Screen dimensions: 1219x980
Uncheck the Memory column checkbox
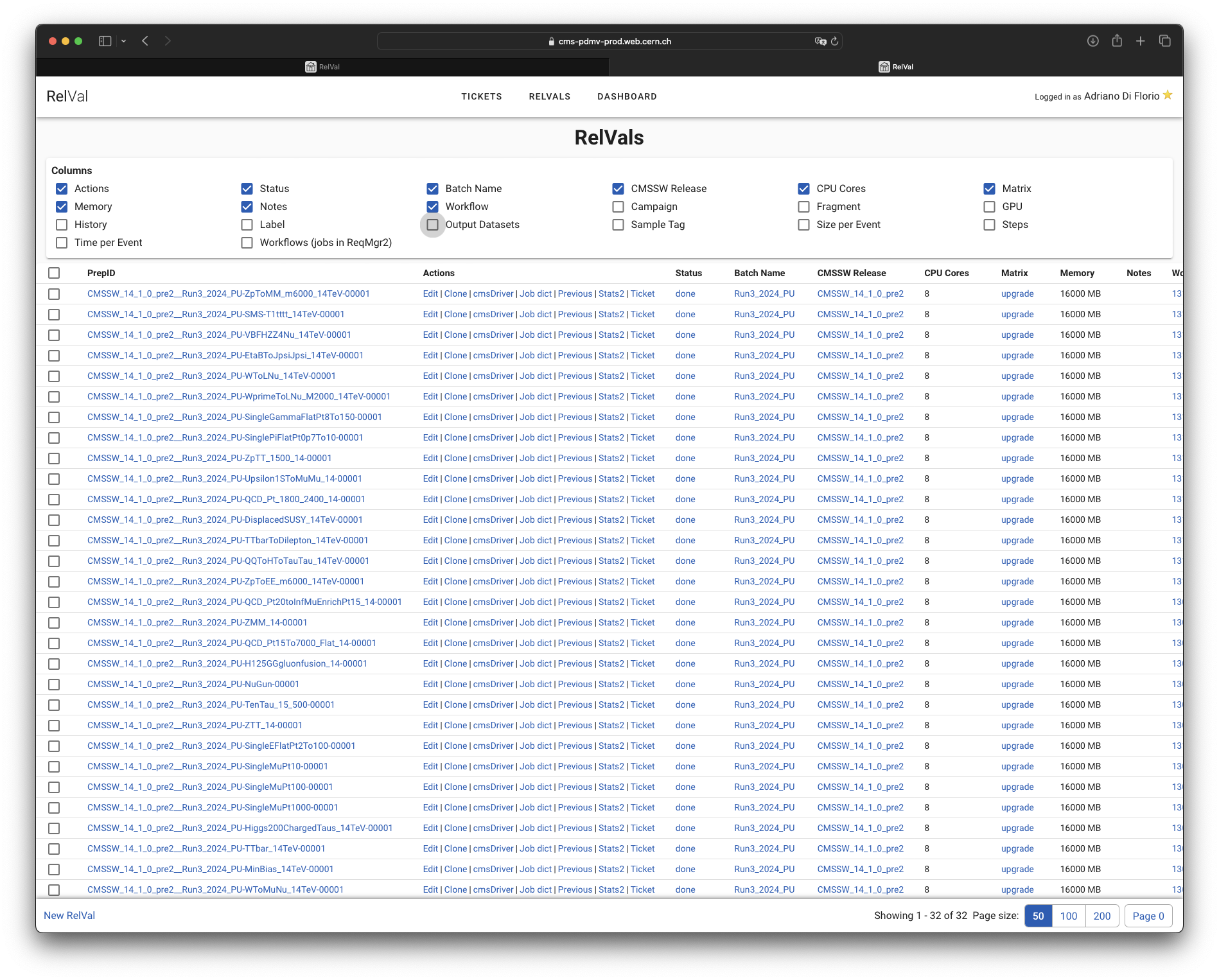coord(62,207)
